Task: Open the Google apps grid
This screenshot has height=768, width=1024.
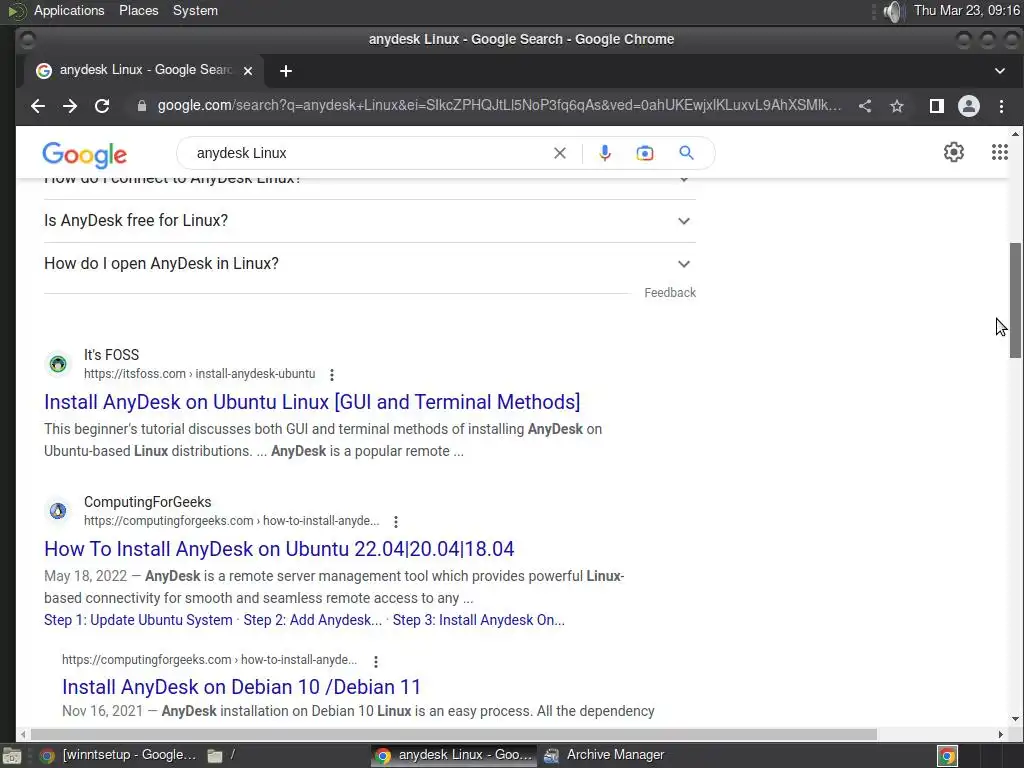Action: click(x=1000, y=152)
